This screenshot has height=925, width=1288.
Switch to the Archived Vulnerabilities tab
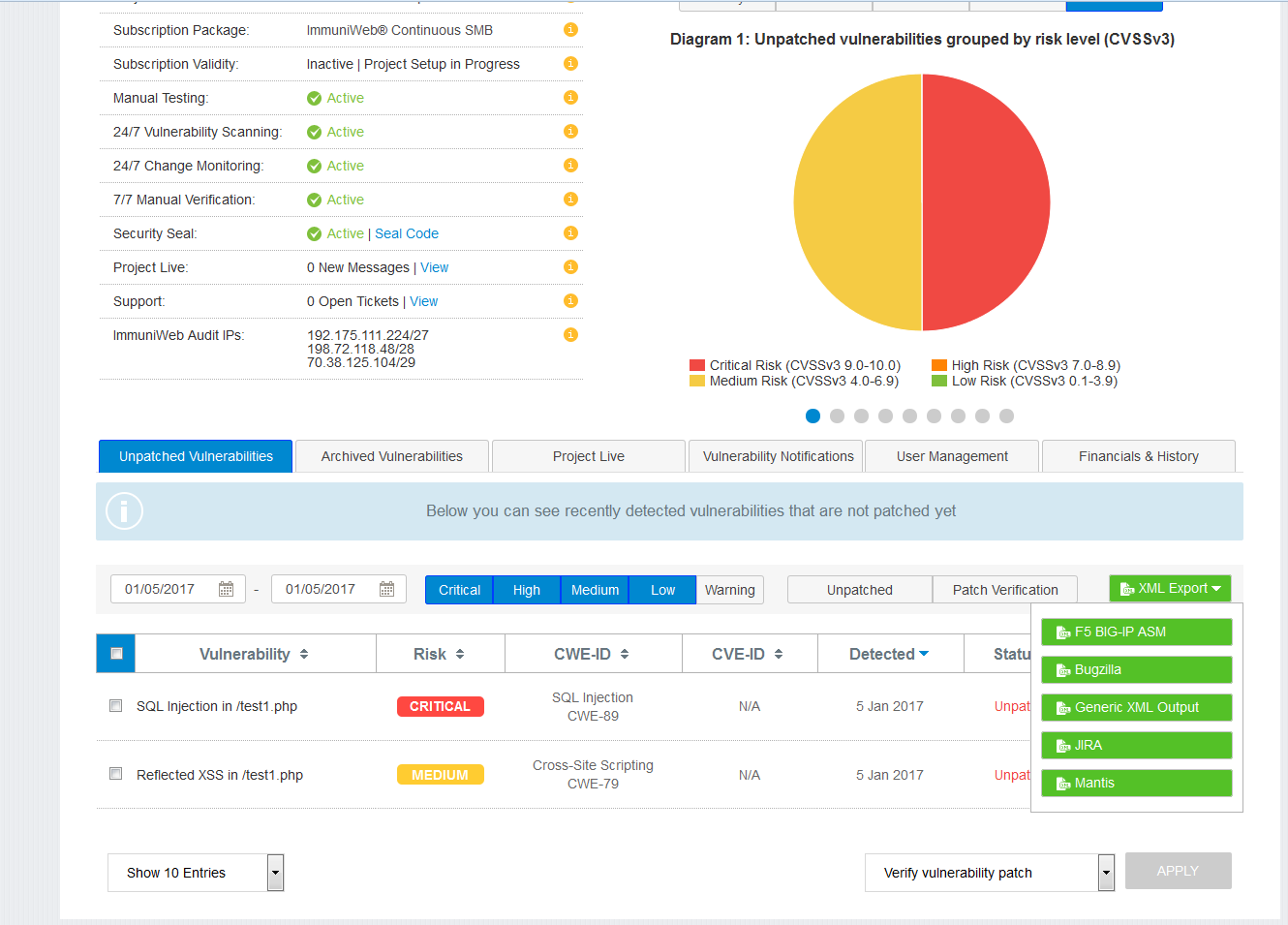pos(391,456)
